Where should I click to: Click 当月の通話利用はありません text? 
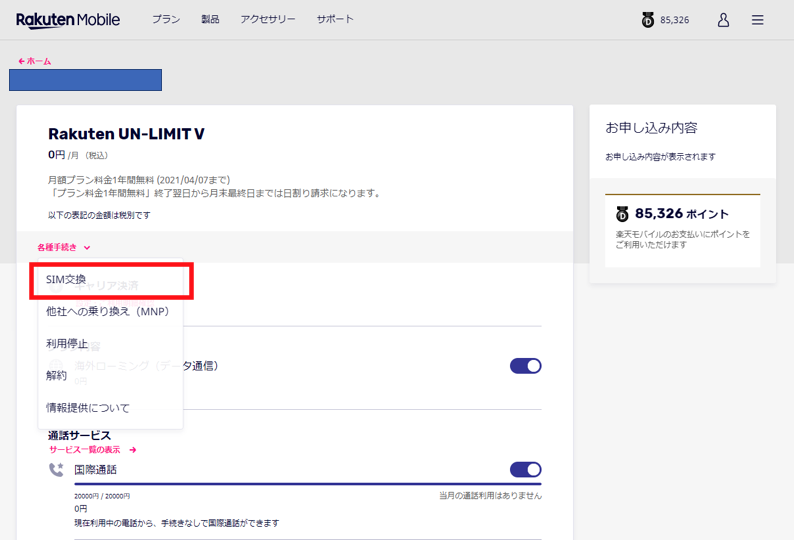[490, 495]
